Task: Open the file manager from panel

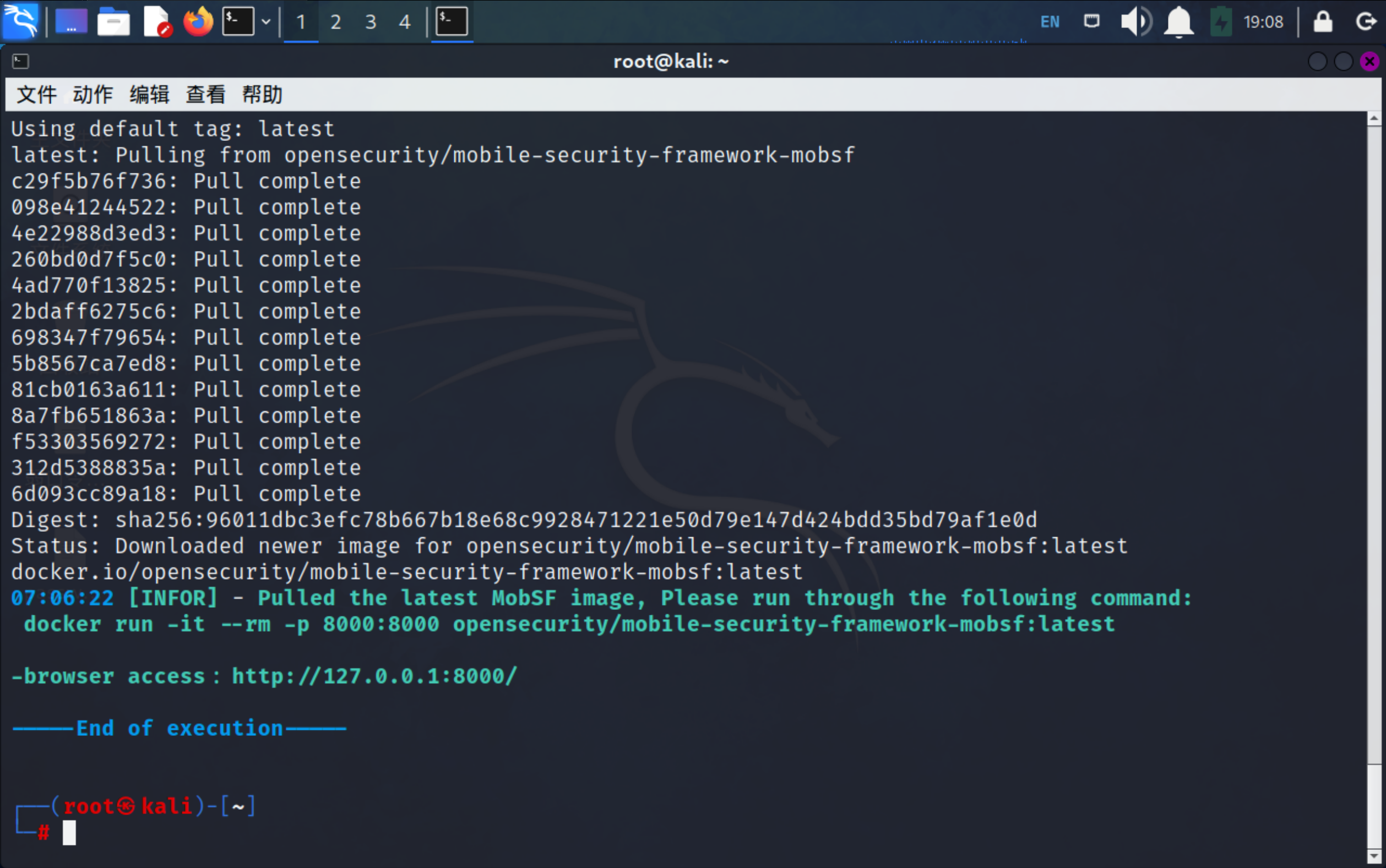Action: coord(113,21)
